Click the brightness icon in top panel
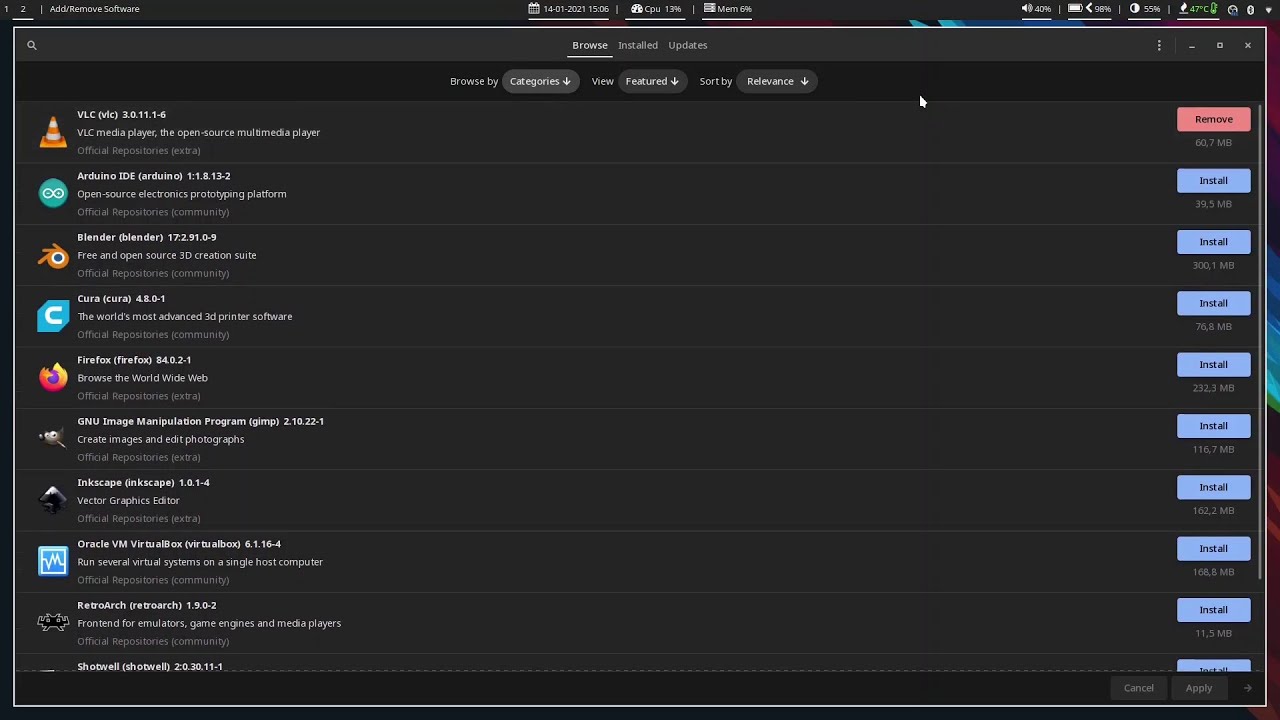1280x720 pixels. point(1135,9)
